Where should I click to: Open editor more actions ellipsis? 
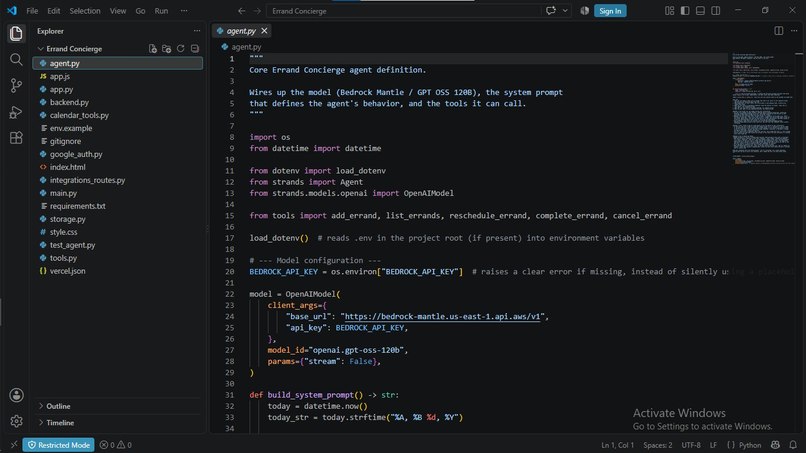pos(794,31)
